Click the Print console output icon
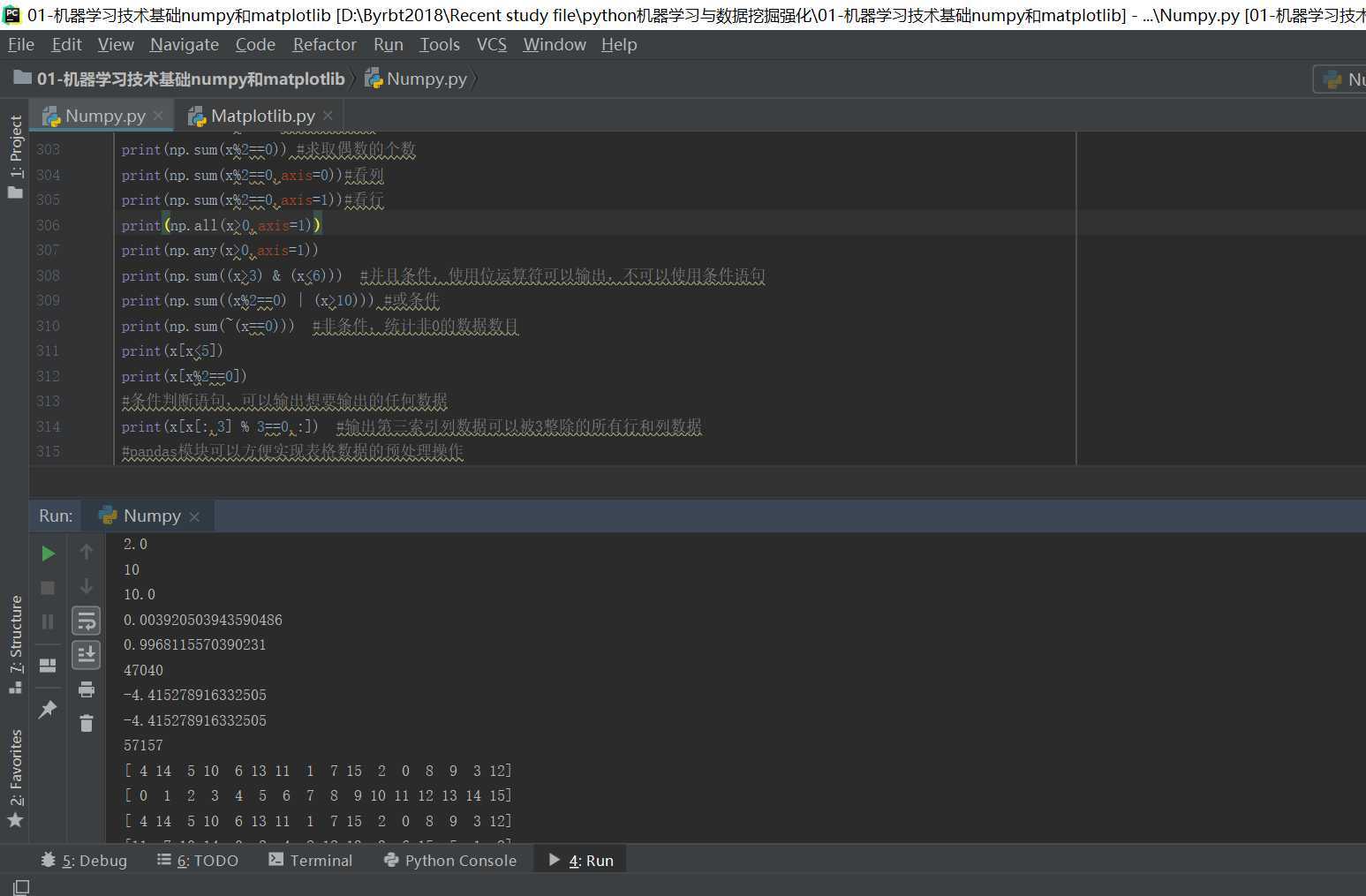The height and width of the screenshot is (896, 1366). click(87, 689)
